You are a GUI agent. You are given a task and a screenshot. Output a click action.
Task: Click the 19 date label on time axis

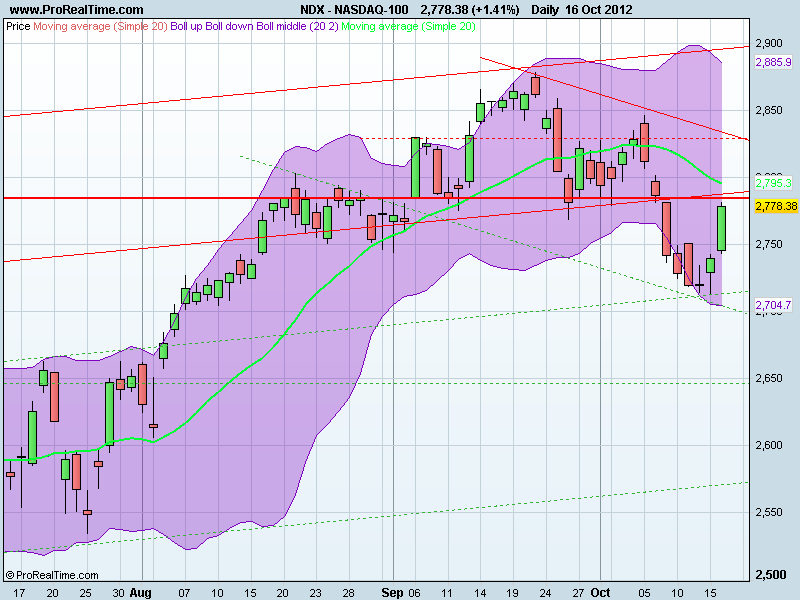click(x=512, y=593)
